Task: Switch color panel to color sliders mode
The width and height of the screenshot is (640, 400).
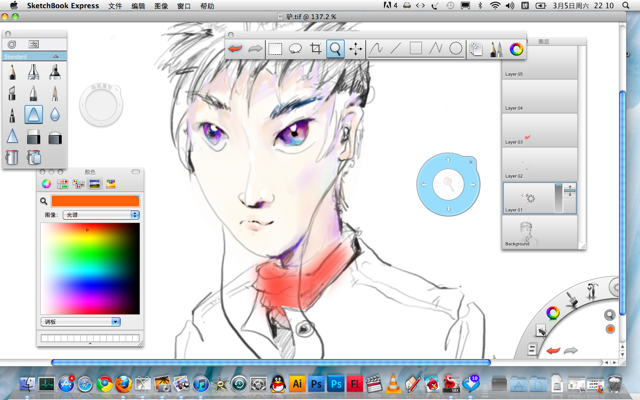Action: pos(62,184)
